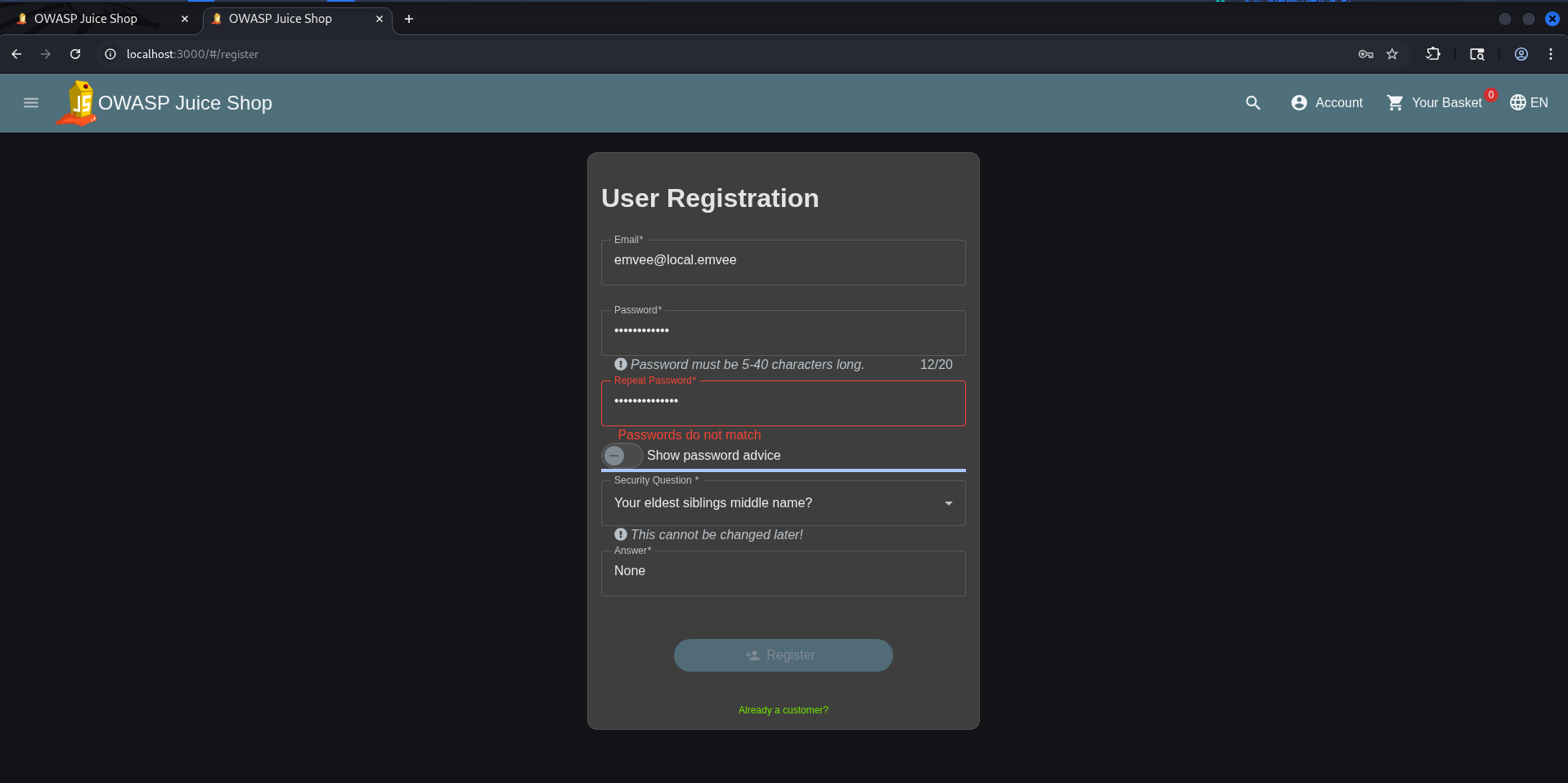
Task: Click the Juice Shop logo icon
Action: pos(76,103)
